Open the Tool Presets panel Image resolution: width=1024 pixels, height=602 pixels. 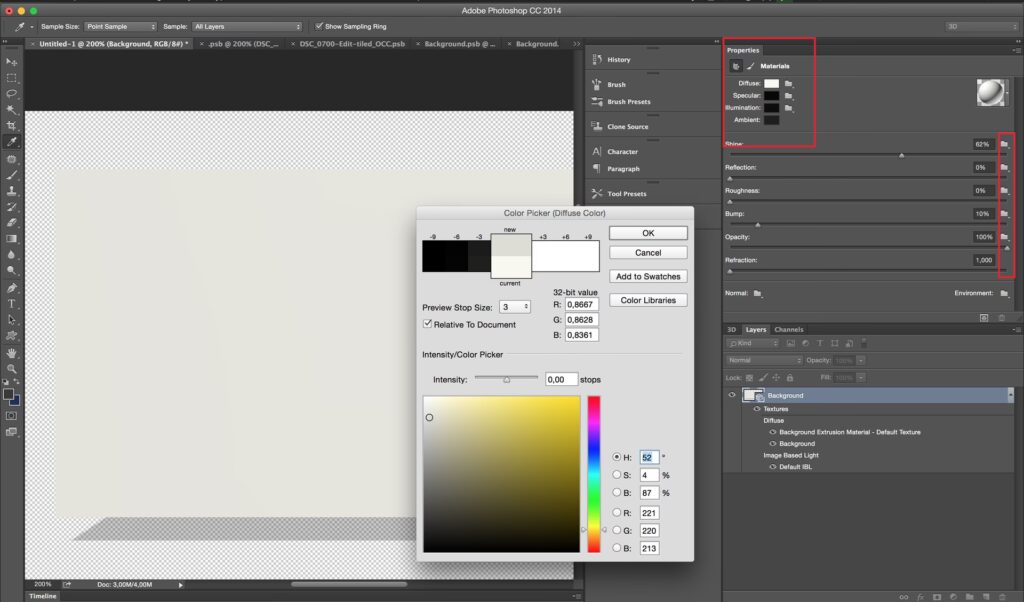[x=626, y=194]
